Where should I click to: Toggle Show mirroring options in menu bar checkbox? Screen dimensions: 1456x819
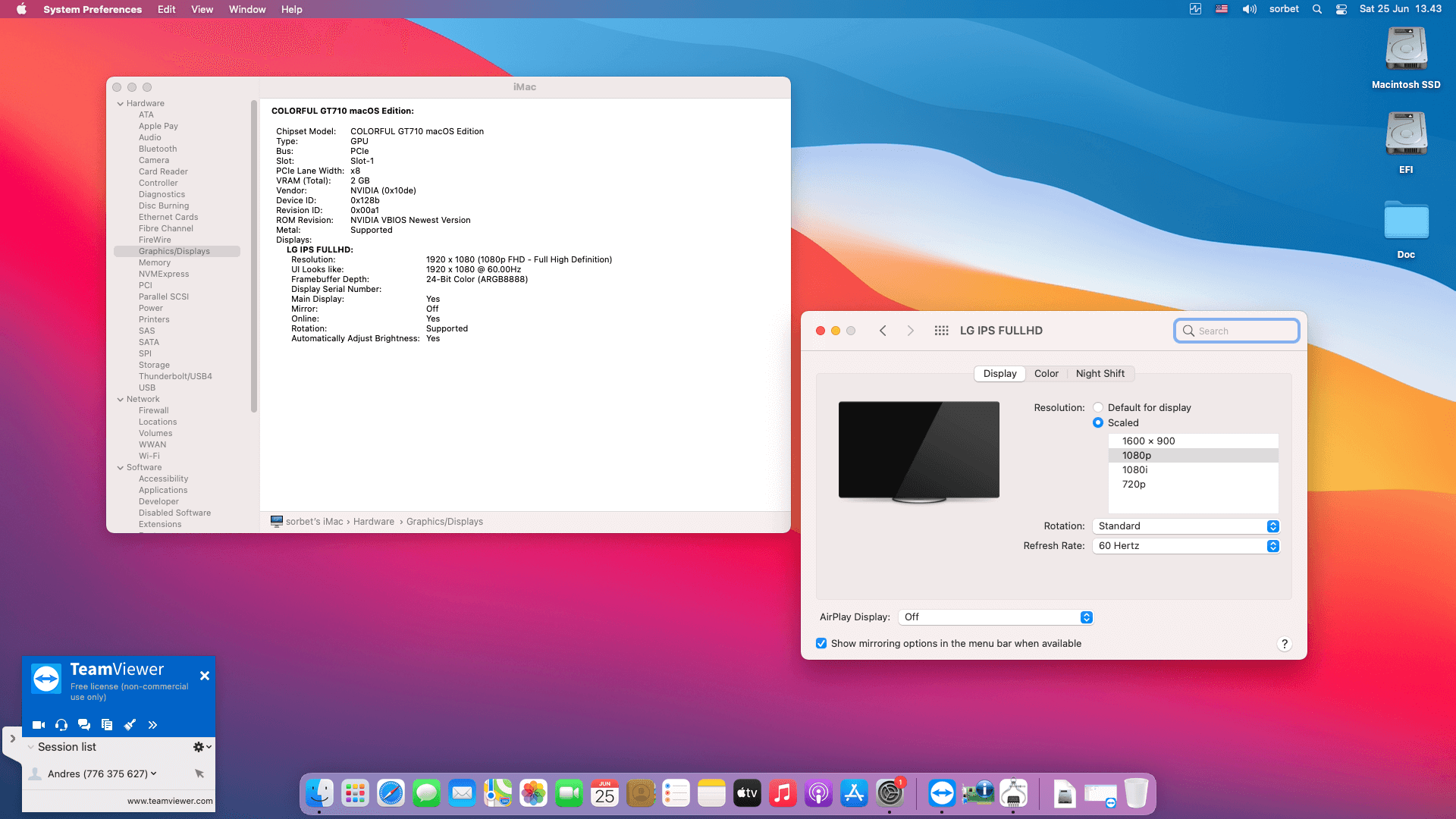click(x=821, y=644)
